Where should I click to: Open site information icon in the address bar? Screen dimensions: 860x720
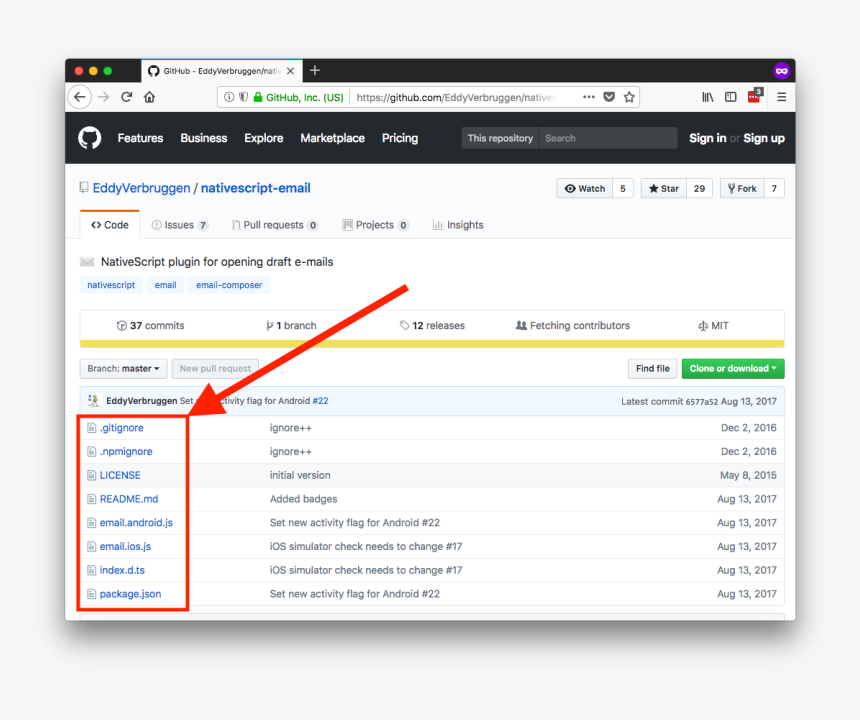[229, 97]
